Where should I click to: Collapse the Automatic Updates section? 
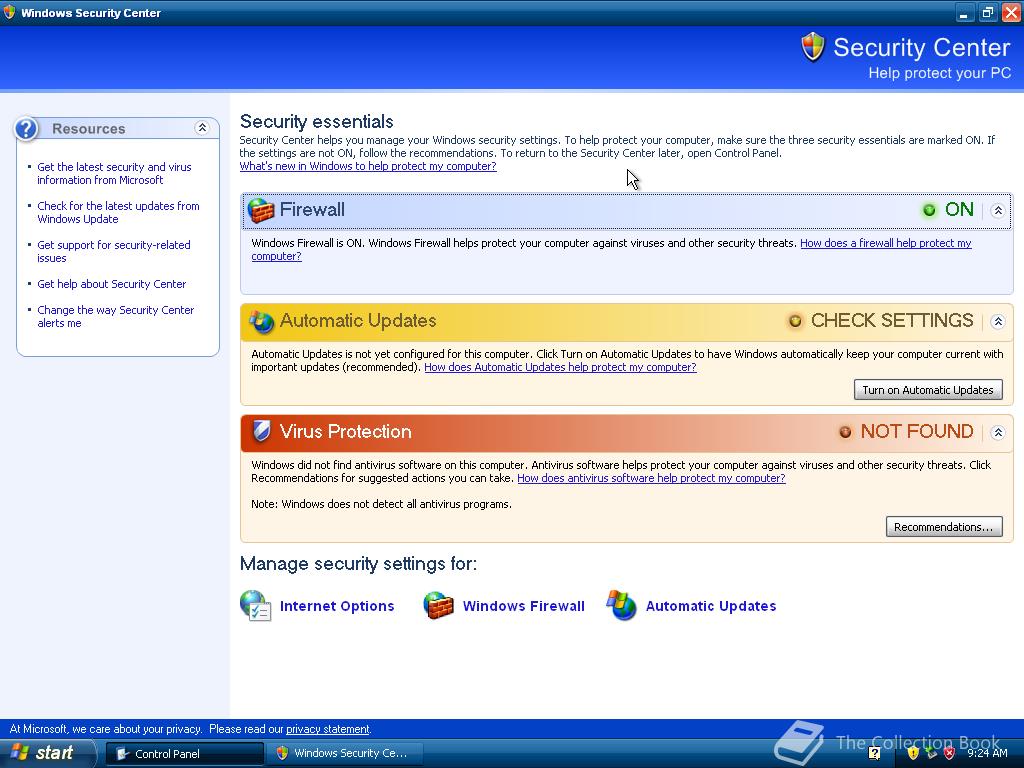point(998,321)
